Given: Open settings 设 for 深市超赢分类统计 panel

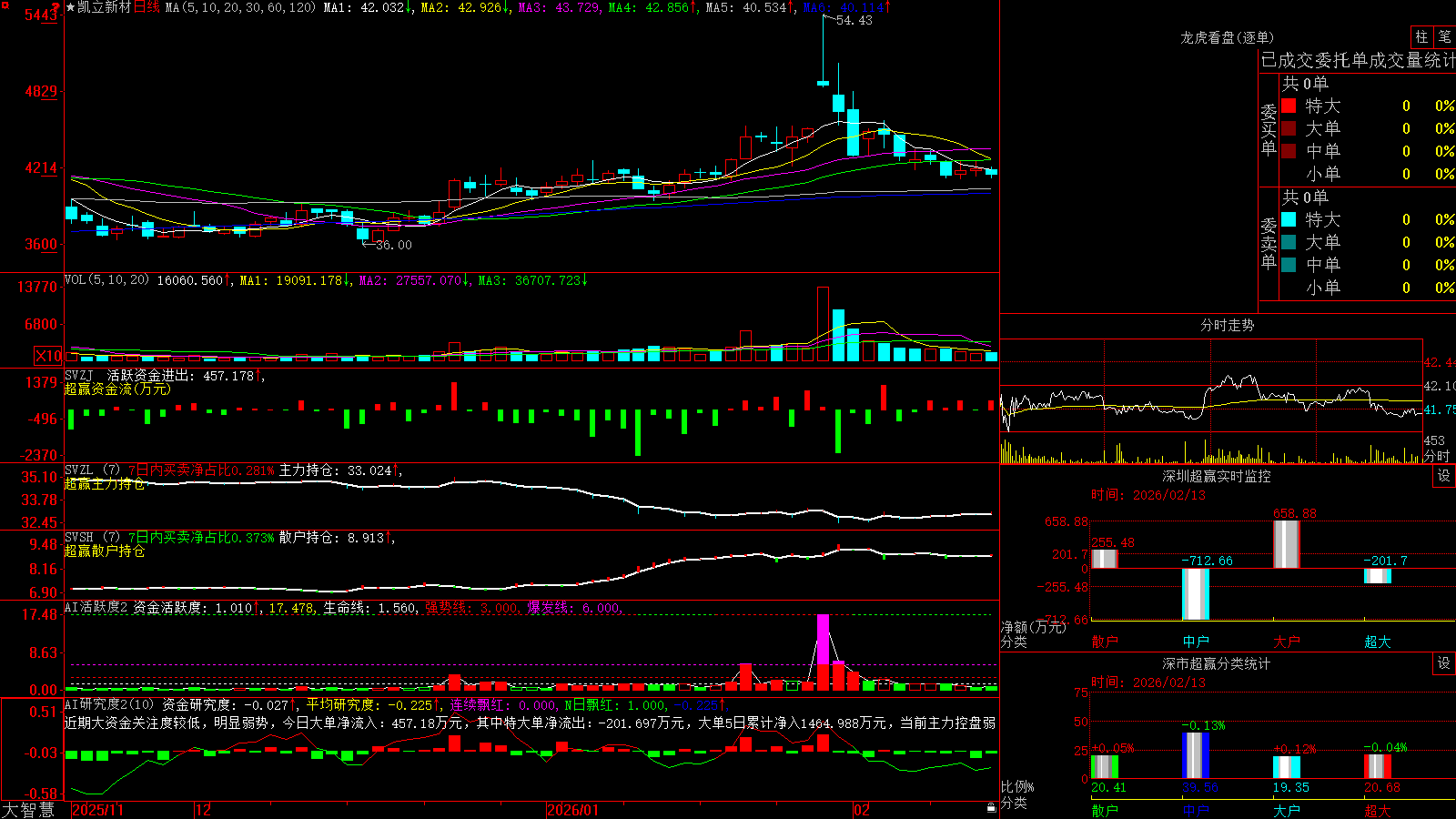Looking at the screenshot, I should pos(1444,663).
